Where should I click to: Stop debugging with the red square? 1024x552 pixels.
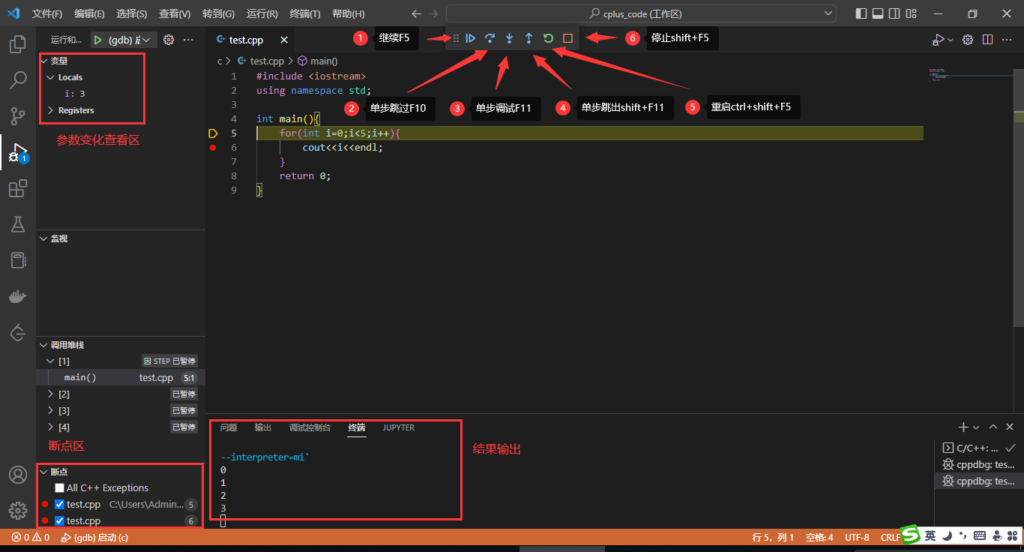click(567, 38)
